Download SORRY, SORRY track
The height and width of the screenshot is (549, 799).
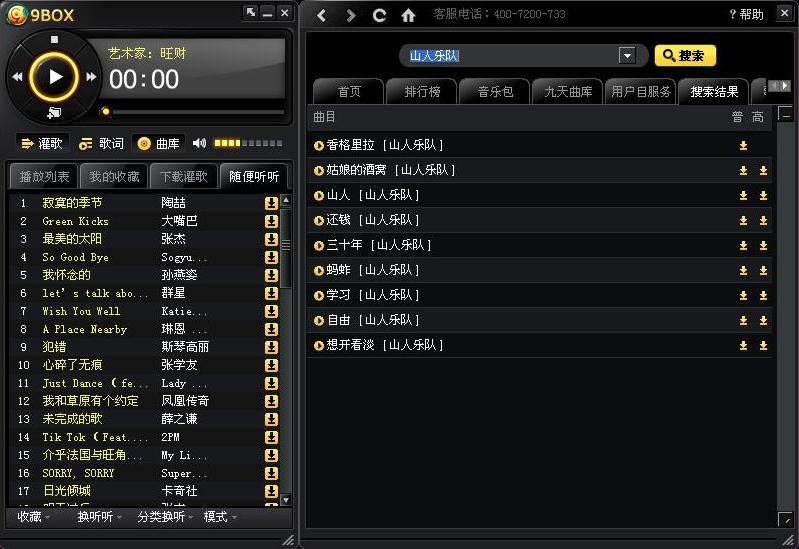point(271,473)
